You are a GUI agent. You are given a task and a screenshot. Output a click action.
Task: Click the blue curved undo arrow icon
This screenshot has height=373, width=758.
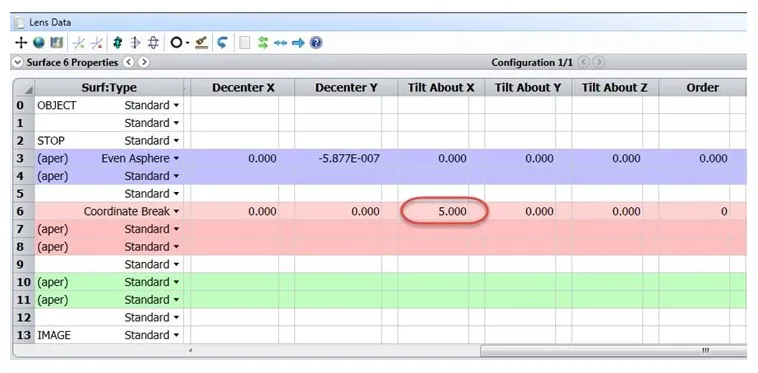click(x=222, y=43)
